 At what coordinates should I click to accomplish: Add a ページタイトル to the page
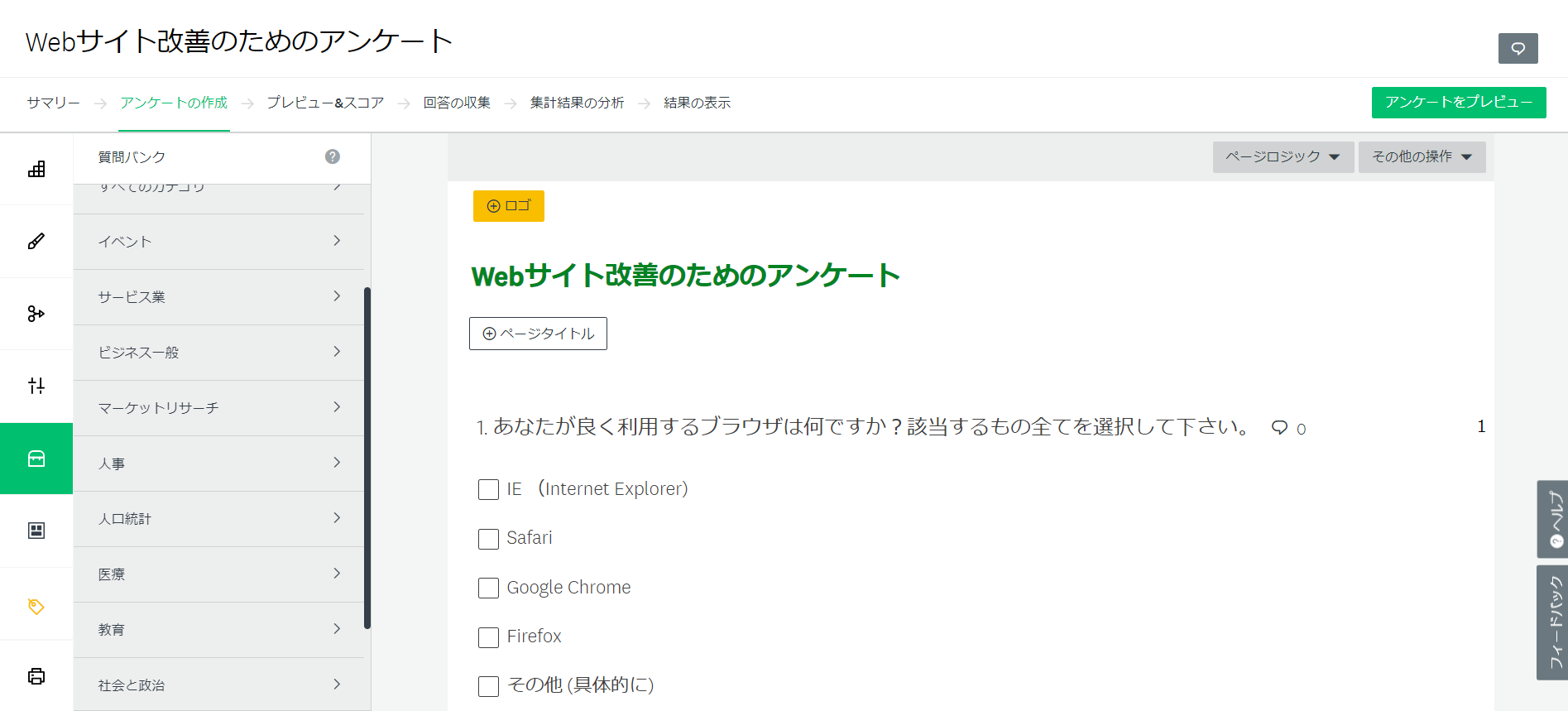(538, 333)
